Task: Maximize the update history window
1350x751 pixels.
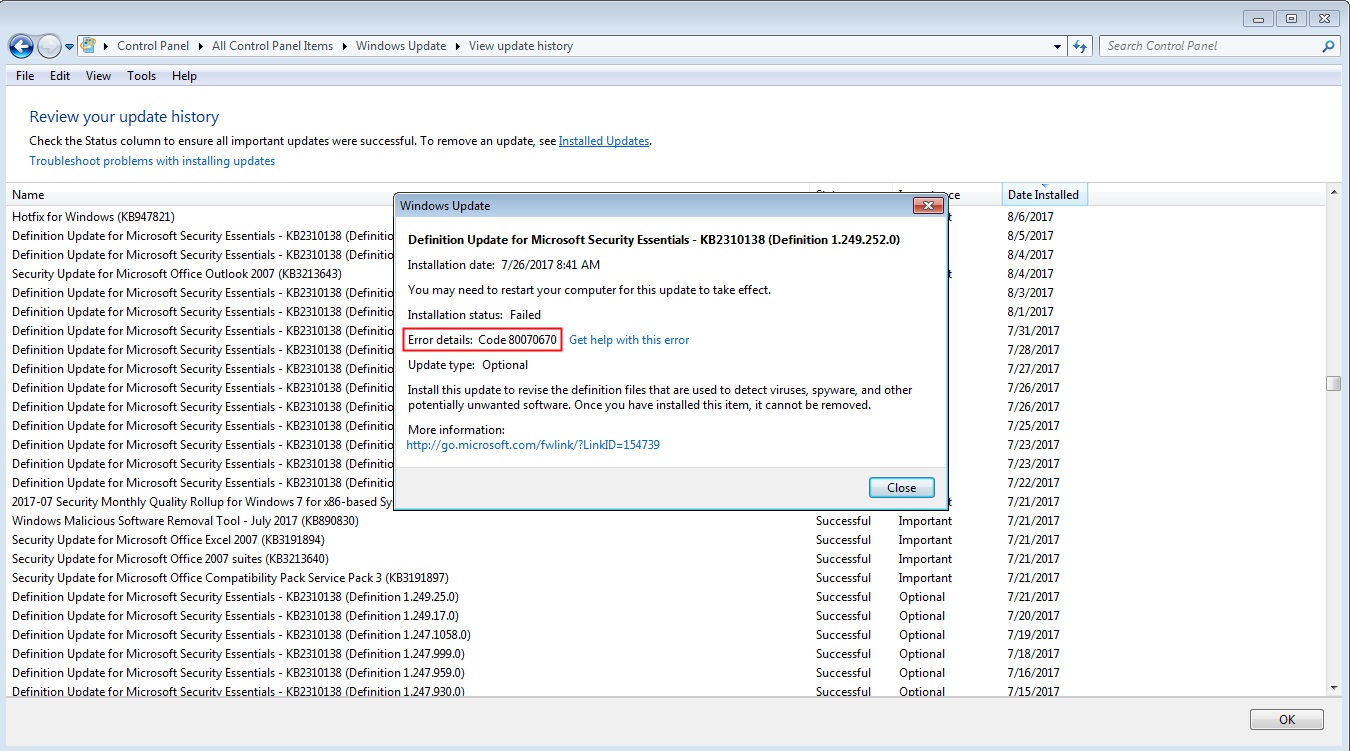Action: (x=1291, y=18)
